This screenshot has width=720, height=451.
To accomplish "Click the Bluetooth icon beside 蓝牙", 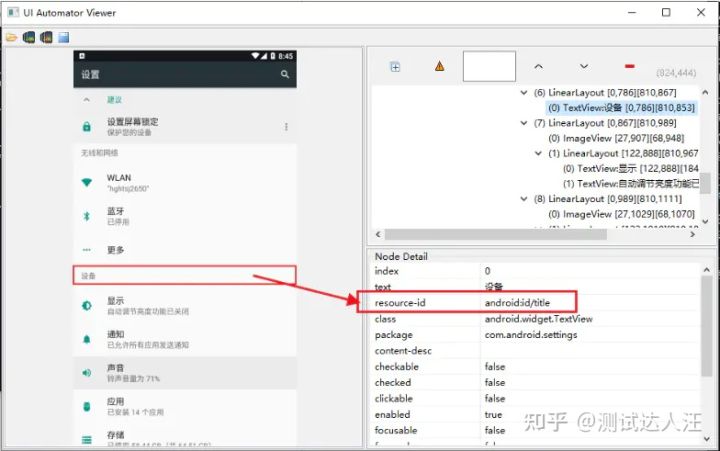I will [x=86, y=216].
